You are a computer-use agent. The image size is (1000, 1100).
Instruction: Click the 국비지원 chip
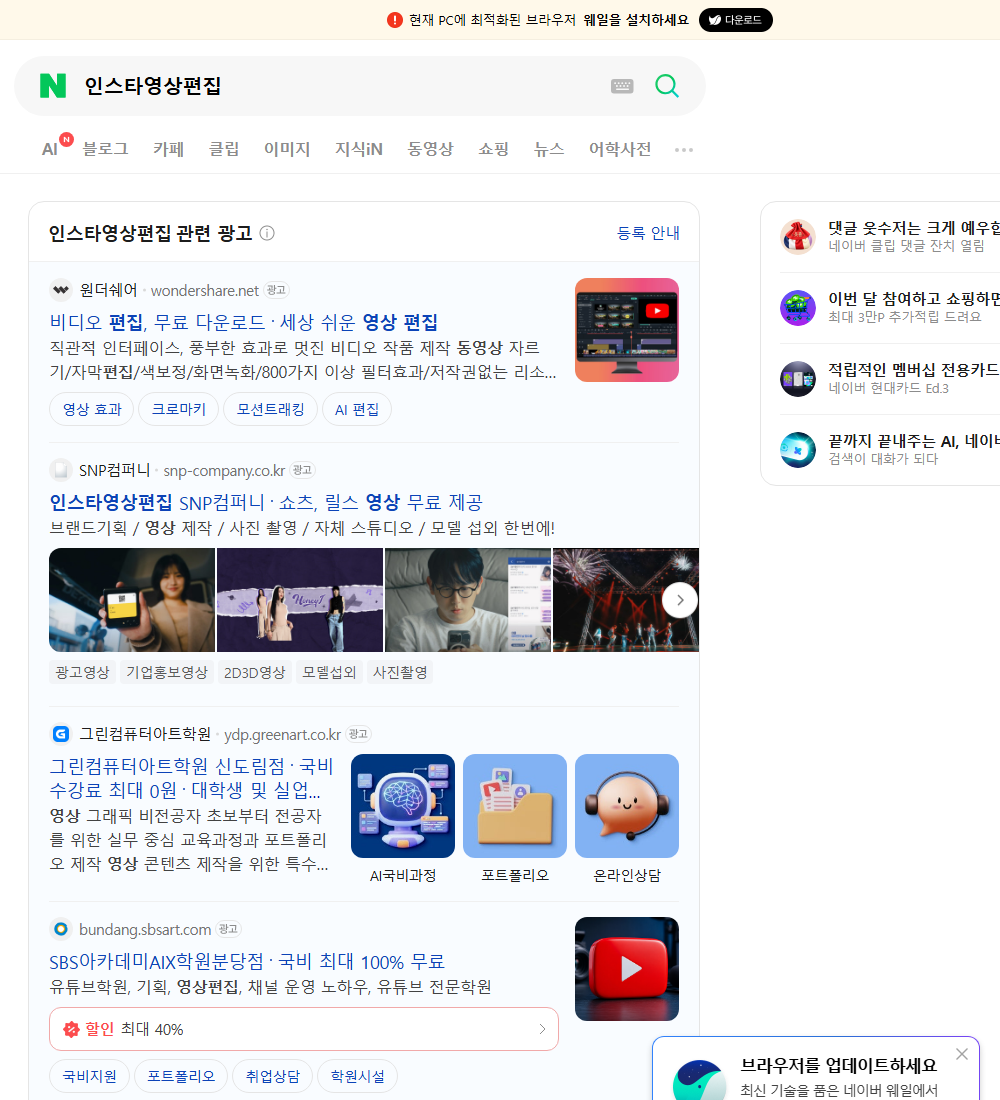89,1075
